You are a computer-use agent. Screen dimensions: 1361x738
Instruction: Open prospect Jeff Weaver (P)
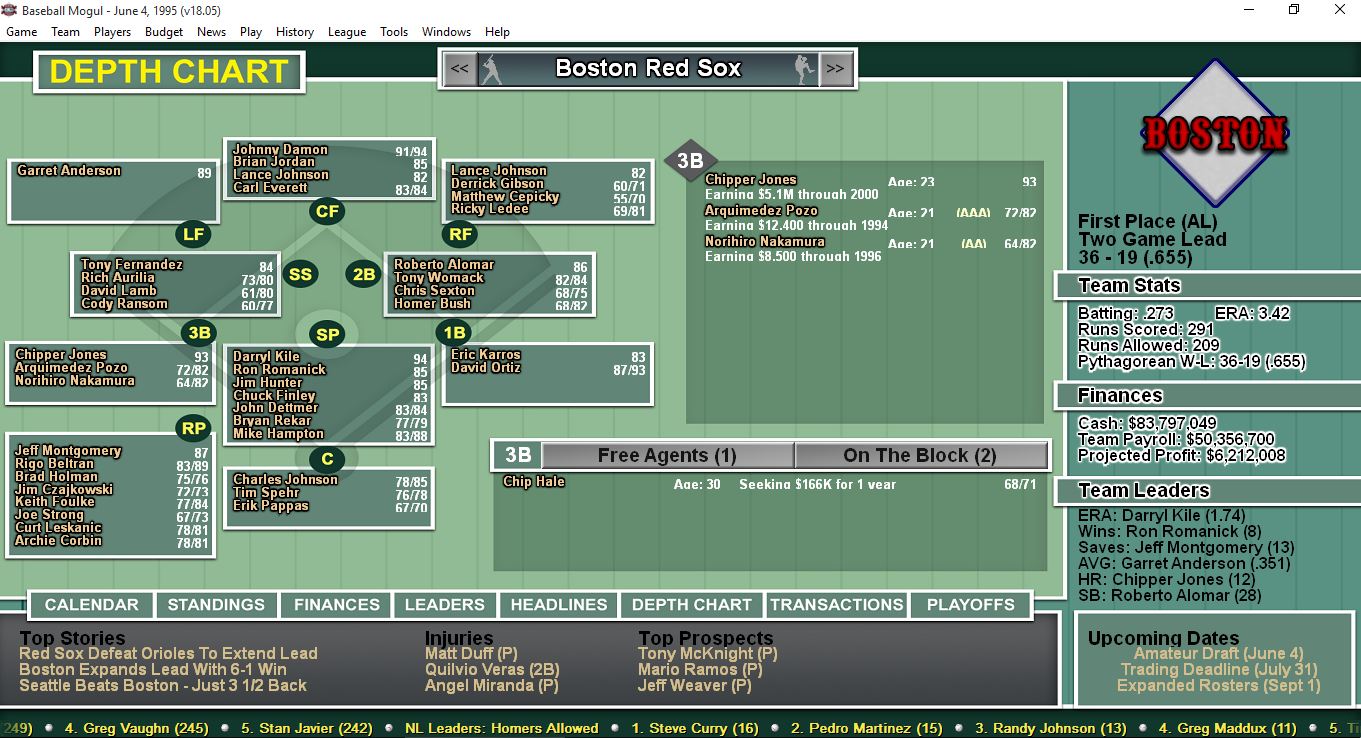pyautogui.click(x=695, y=686)
